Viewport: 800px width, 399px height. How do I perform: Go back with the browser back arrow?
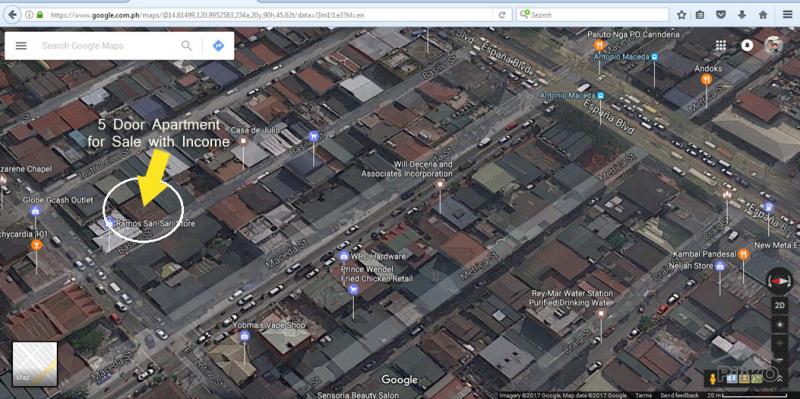[x=12, y=15]
